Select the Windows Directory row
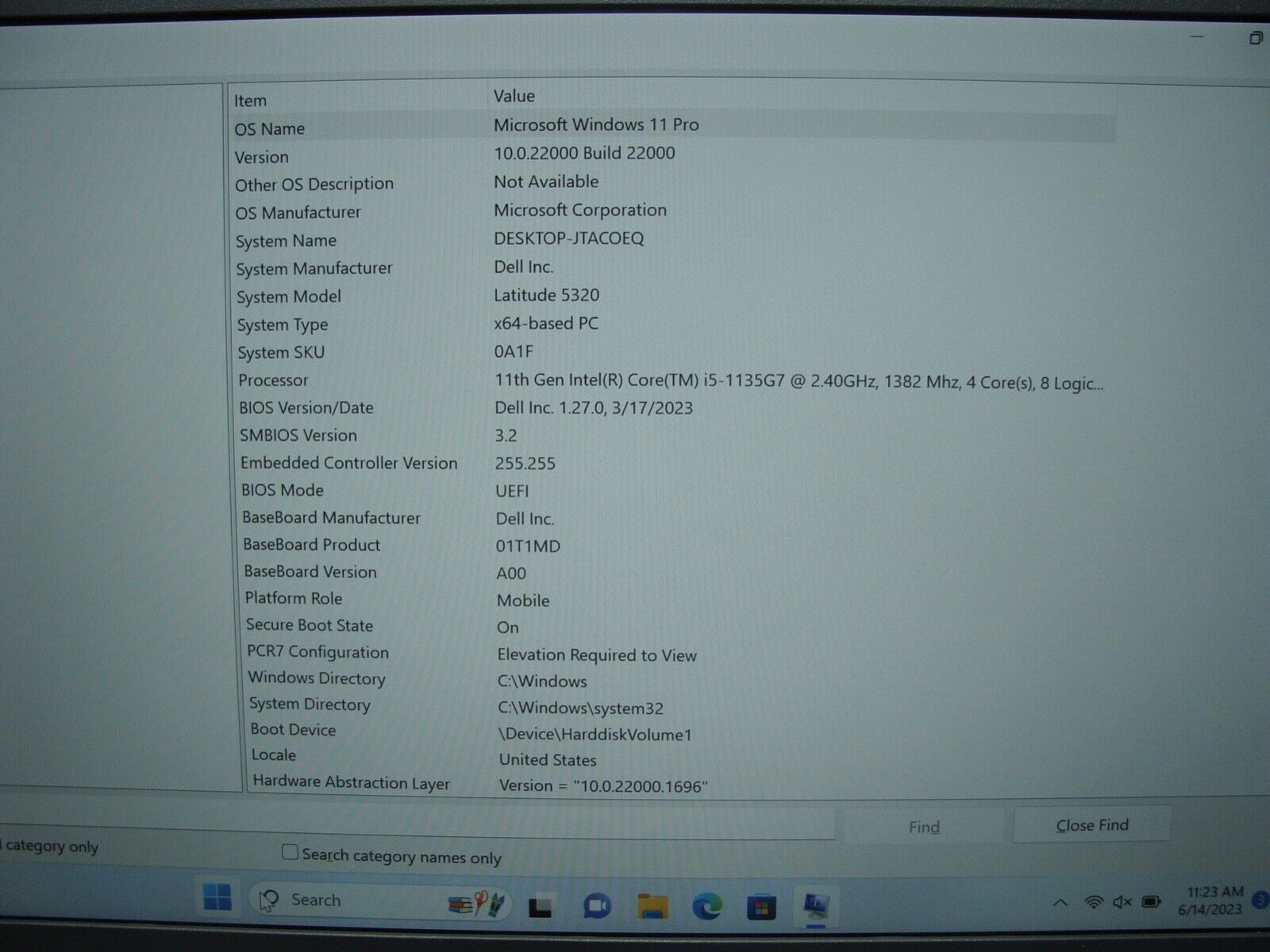 point(678,679)
